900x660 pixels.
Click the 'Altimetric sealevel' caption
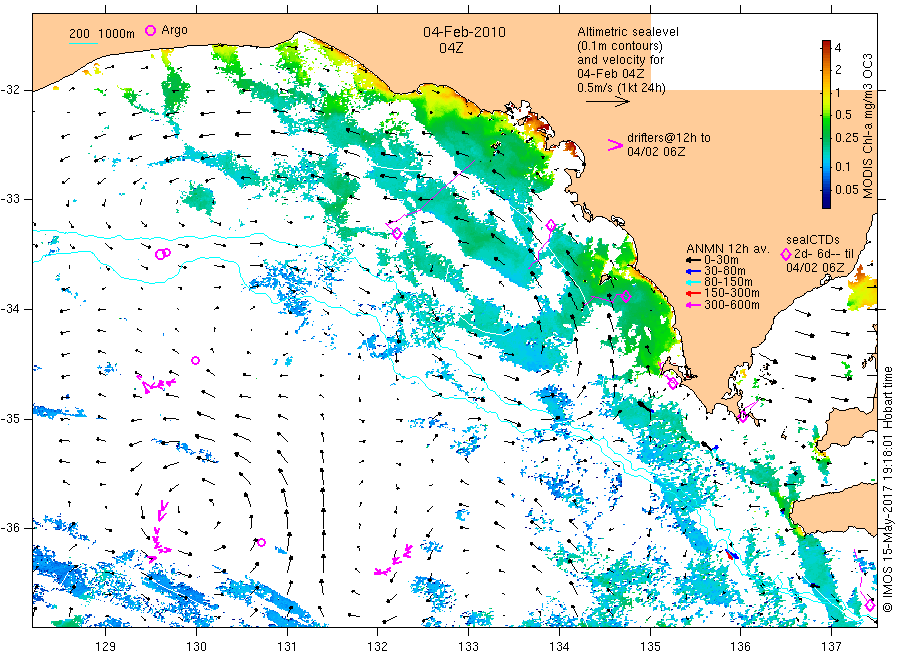628,32
